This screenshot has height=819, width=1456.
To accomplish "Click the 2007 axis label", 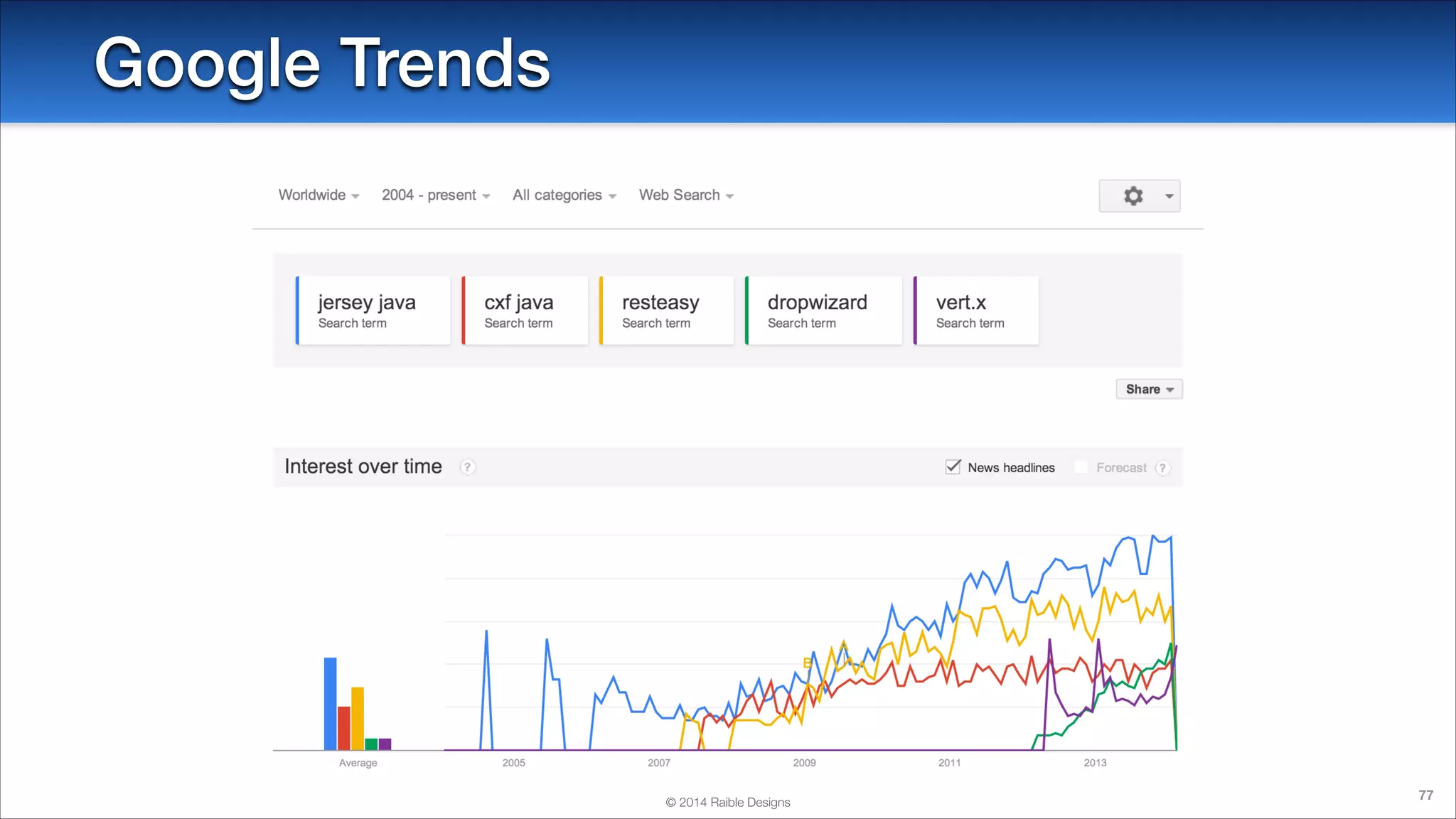I will [659, 763].
